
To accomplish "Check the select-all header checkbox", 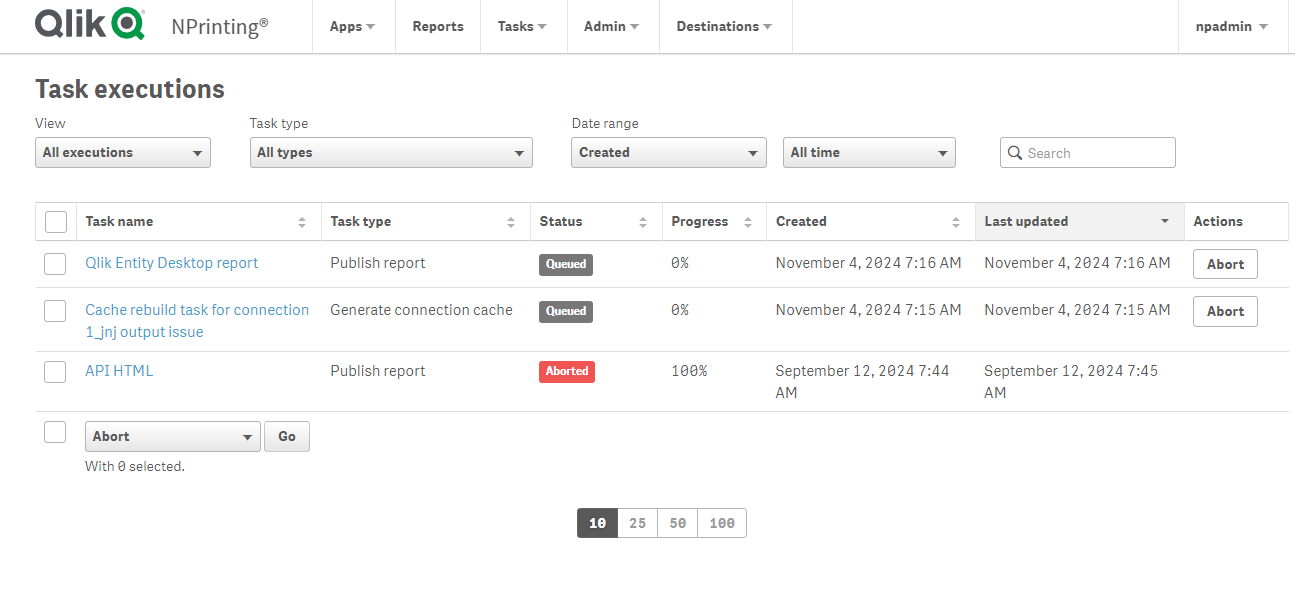I will coord(56,222).
